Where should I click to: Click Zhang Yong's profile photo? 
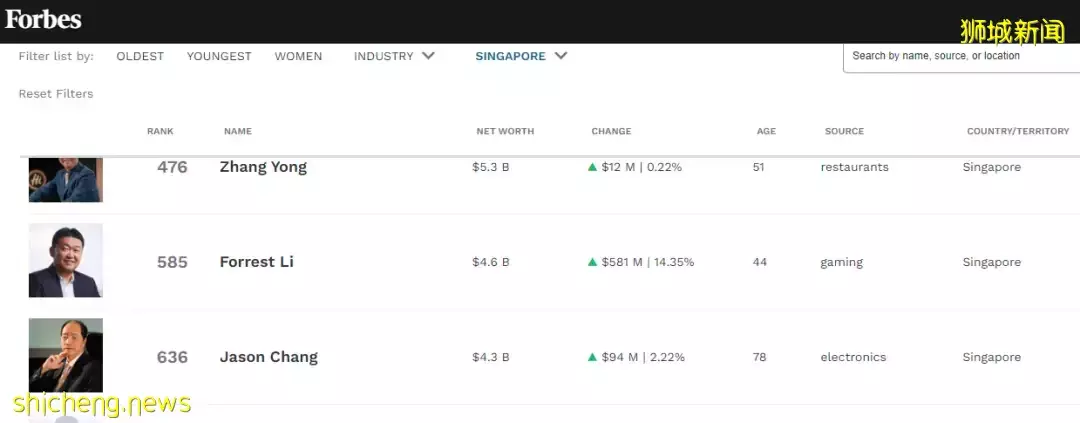[66, 180]
